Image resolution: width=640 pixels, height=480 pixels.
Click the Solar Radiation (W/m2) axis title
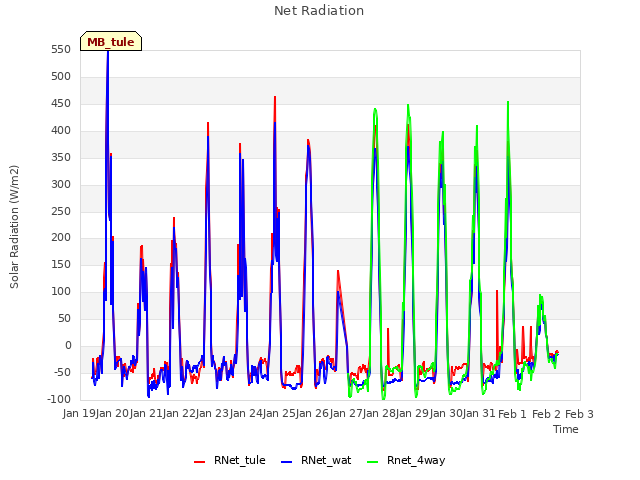tap(14, 227)
